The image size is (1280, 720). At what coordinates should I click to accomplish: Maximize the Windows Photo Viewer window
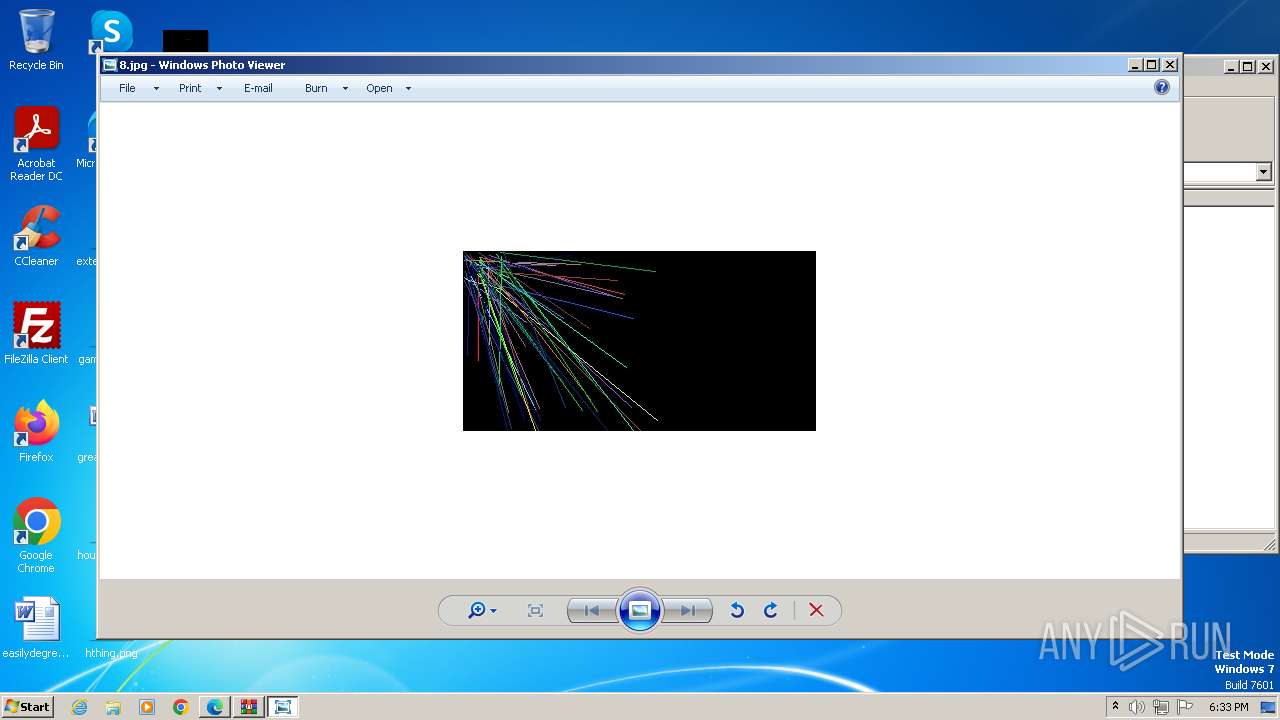coord(1152,65)
